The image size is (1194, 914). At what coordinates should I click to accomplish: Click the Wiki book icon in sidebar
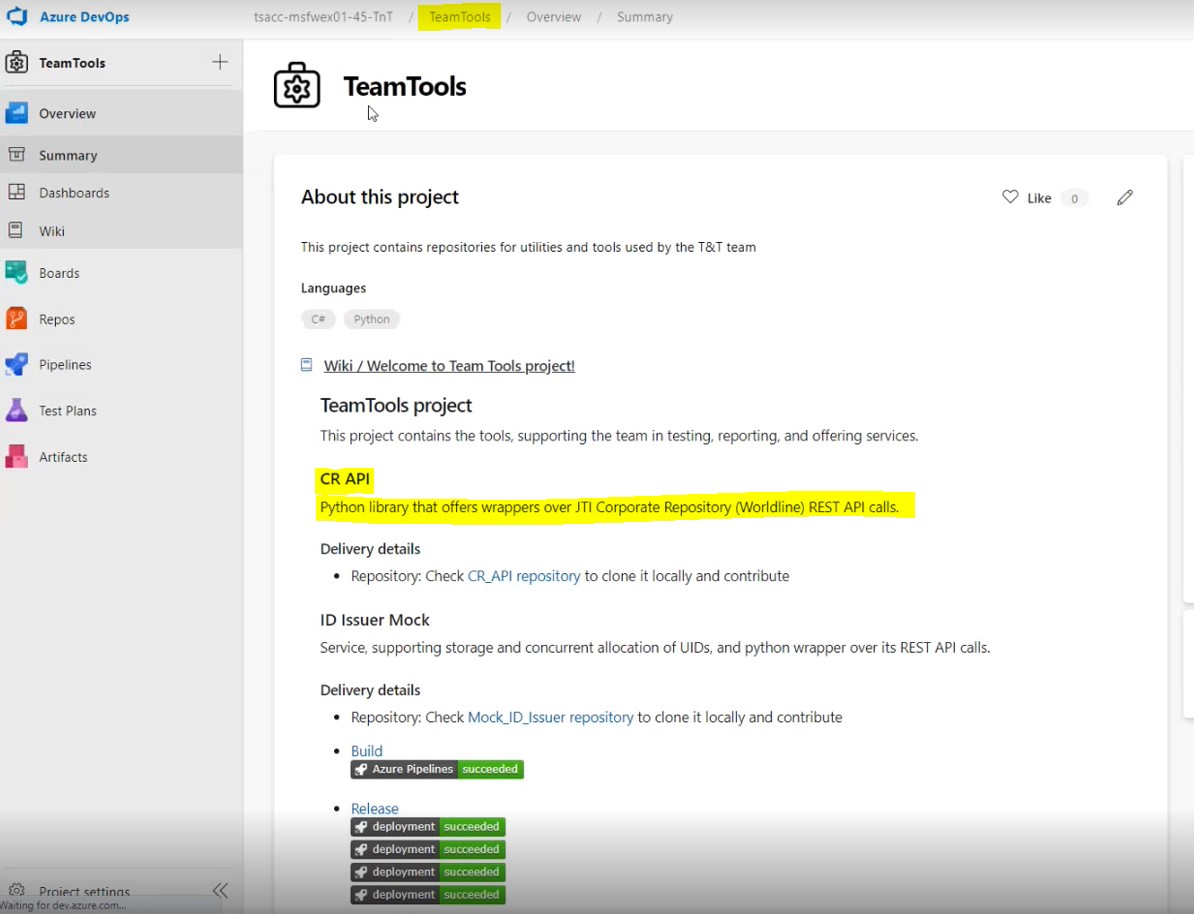(15, 230)
